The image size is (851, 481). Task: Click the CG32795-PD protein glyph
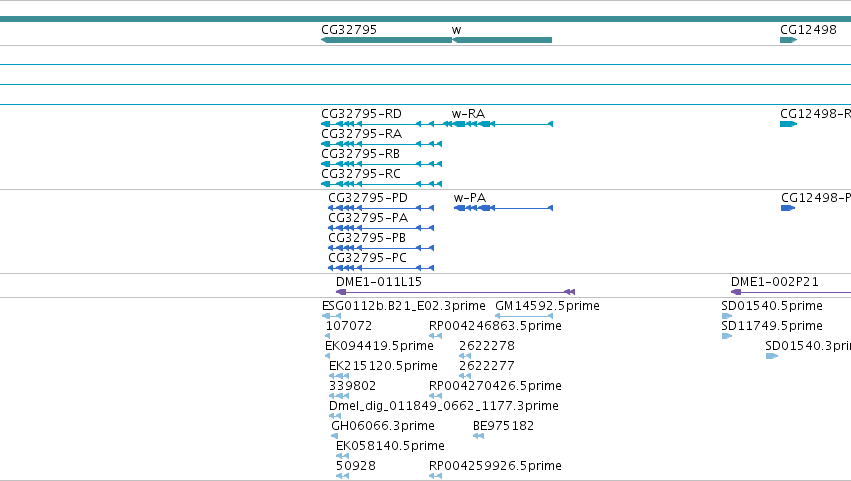(381, 208)
